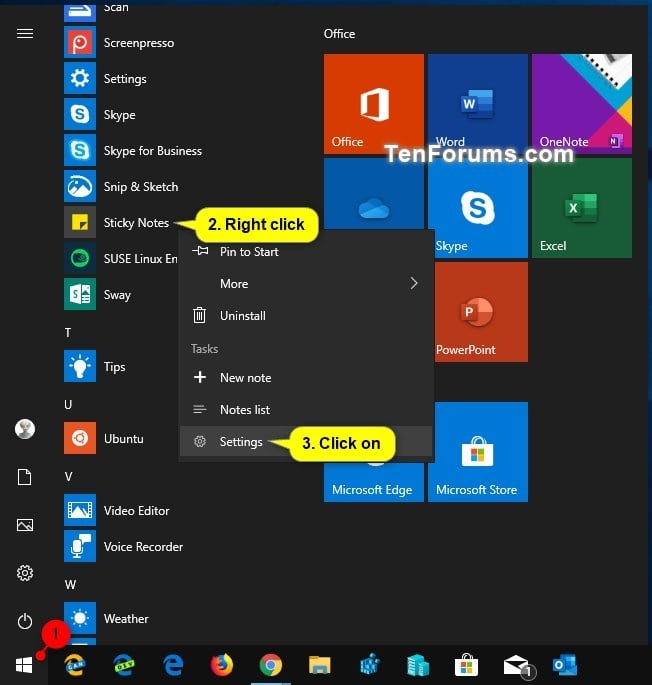652x685 pixels.
Task: Open Mail from the taskbar
Action: coord(517,665)
